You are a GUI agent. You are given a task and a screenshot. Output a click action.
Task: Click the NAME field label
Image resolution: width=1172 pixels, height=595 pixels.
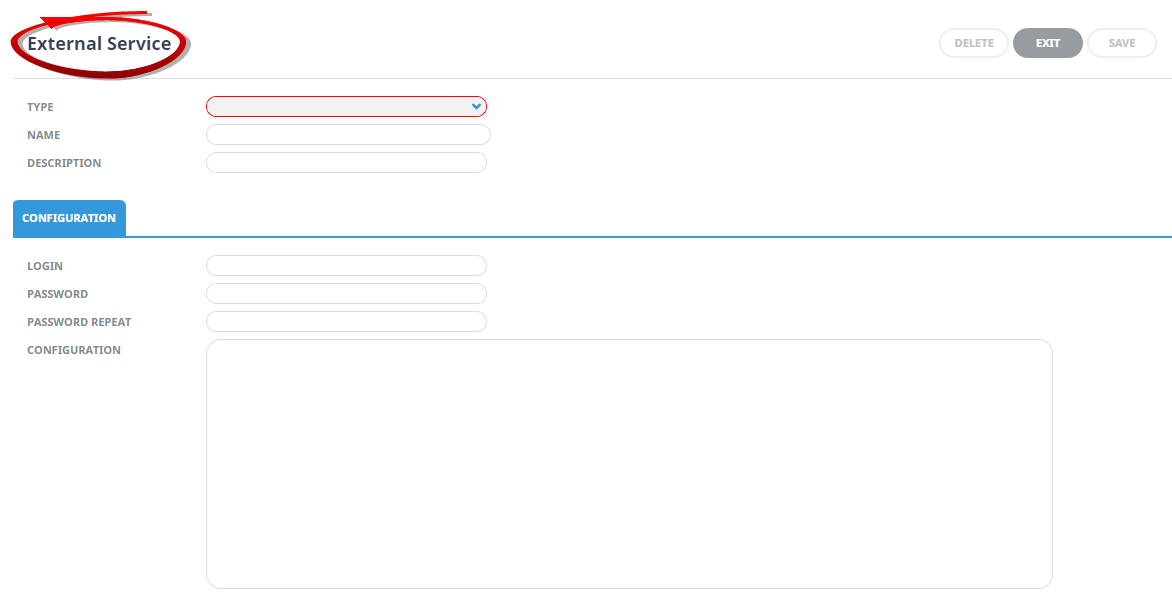coord(43,135)
